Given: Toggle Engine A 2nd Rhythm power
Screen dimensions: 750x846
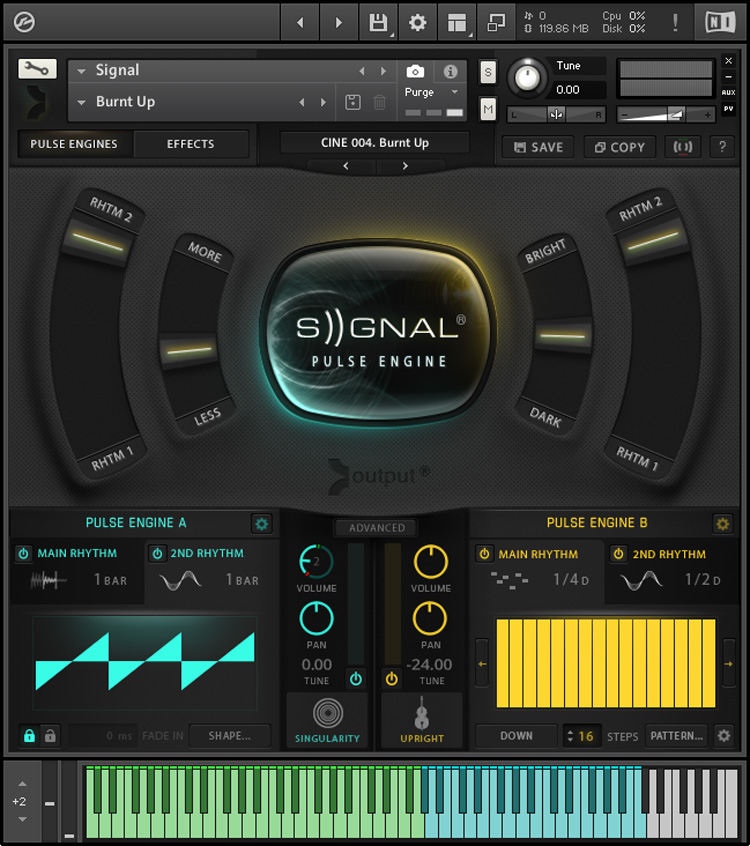Looking at the screenshot, I should pos(157,554).
